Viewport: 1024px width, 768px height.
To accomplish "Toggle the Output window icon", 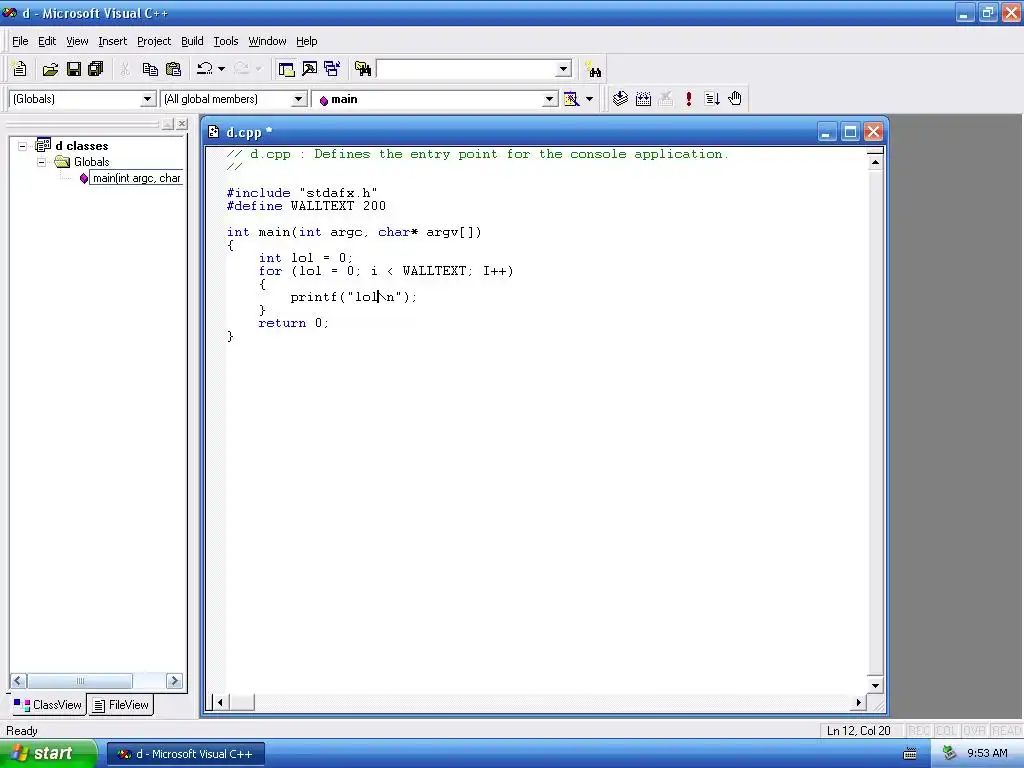I will (309, 69).
